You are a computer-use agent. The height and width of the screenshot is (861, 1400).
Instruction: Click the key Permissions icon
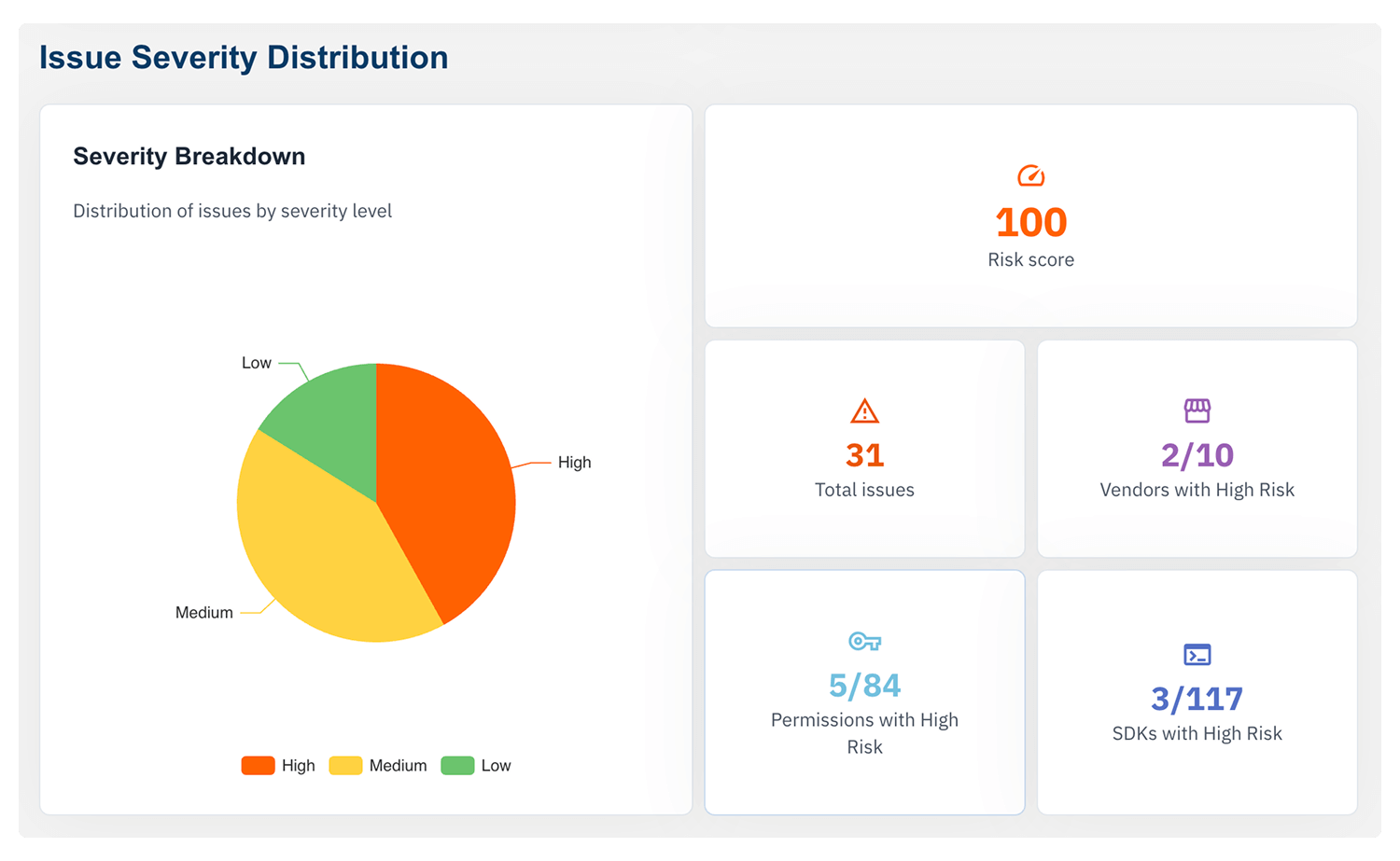coord(864,642)
